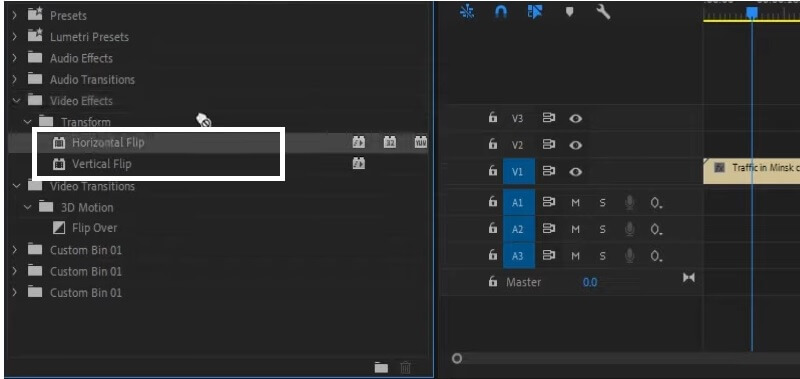Screen dimensions: 800x379
Task: Expand the Lumetri Presets folder
Action: (15, 37)
